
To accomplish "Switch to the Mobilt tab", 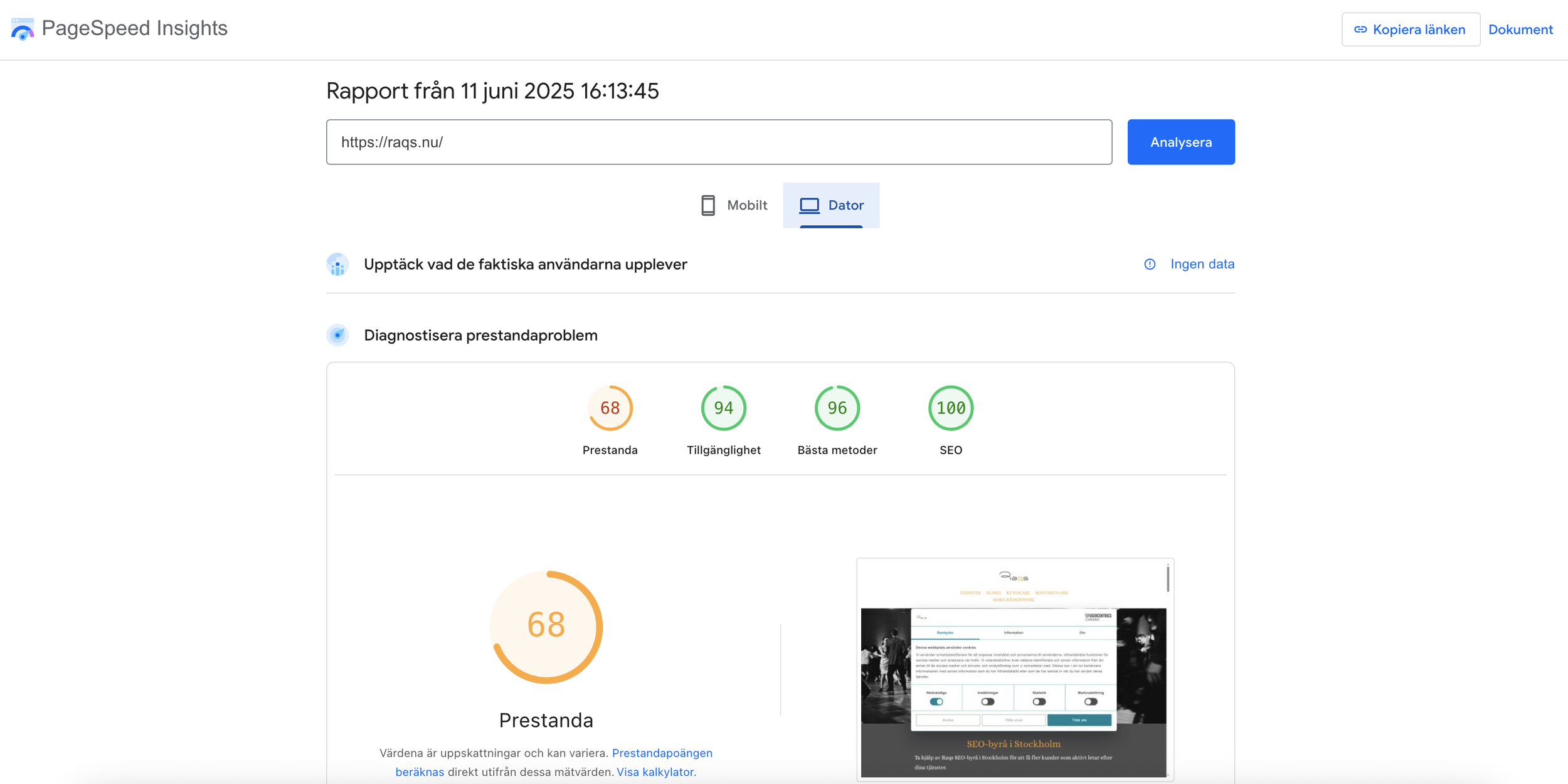I will [x=734, y=205].
